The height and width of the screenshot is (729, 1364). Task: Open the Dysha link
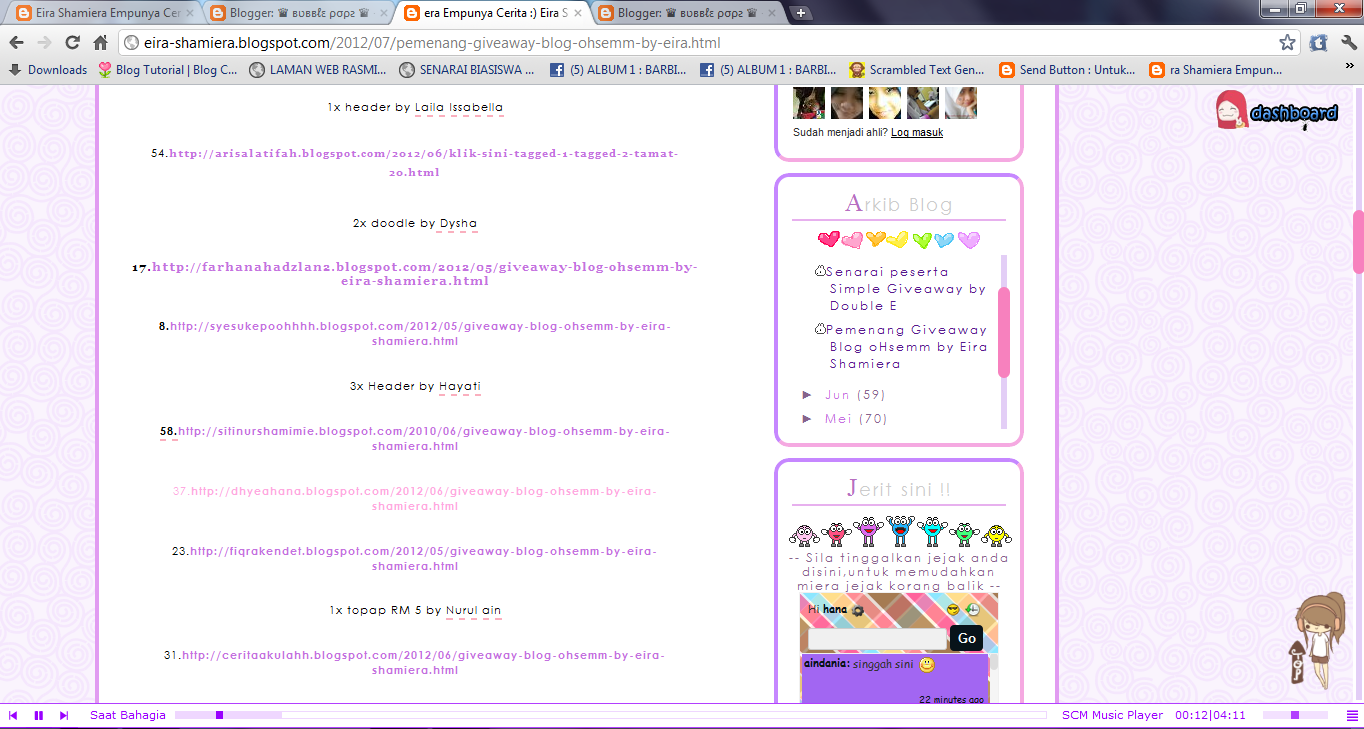(x=458, y=224)
